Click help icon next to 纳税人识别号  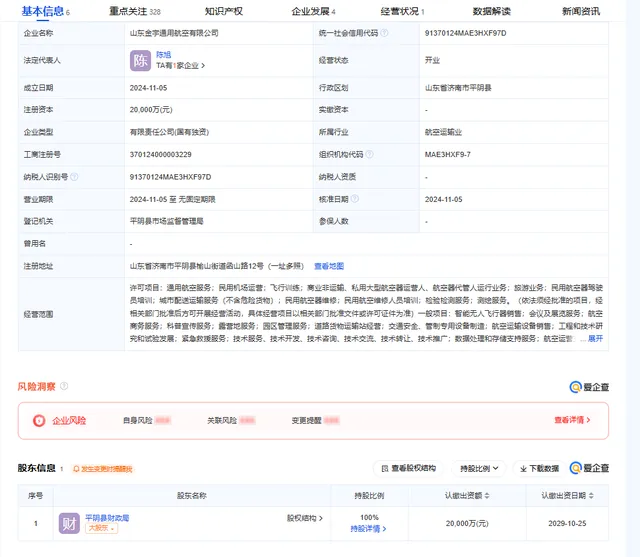(74, 177)
